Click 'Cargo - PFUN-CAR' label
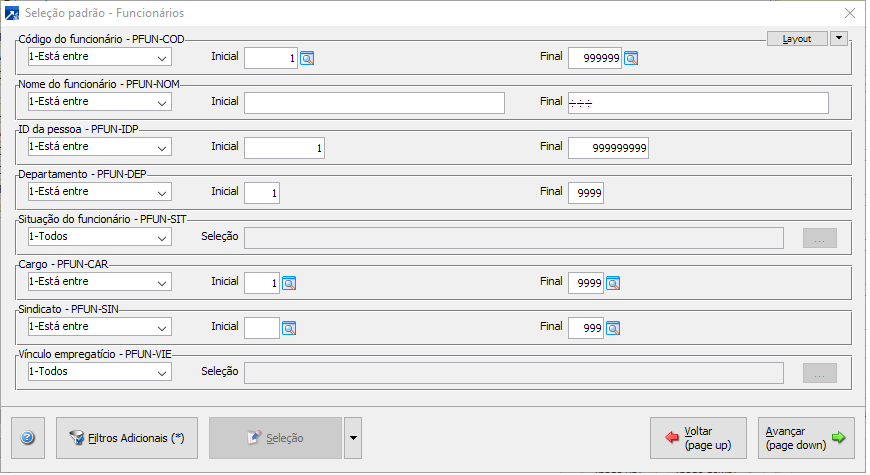This screenshot has width=870, height=475. tap(63, 264)
